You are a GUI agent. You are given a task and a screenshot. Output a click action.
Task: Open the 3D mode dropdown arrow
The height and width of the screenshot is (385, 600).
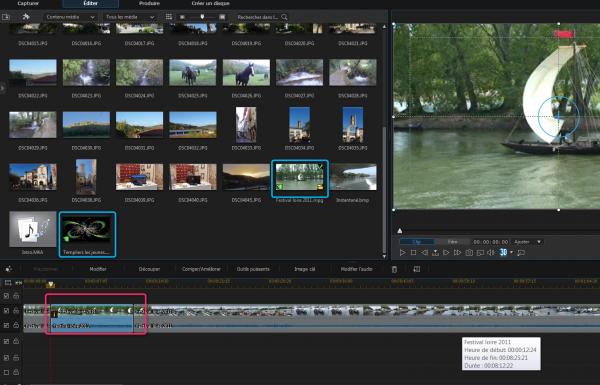pyautogui.click(x=512, y=253)
